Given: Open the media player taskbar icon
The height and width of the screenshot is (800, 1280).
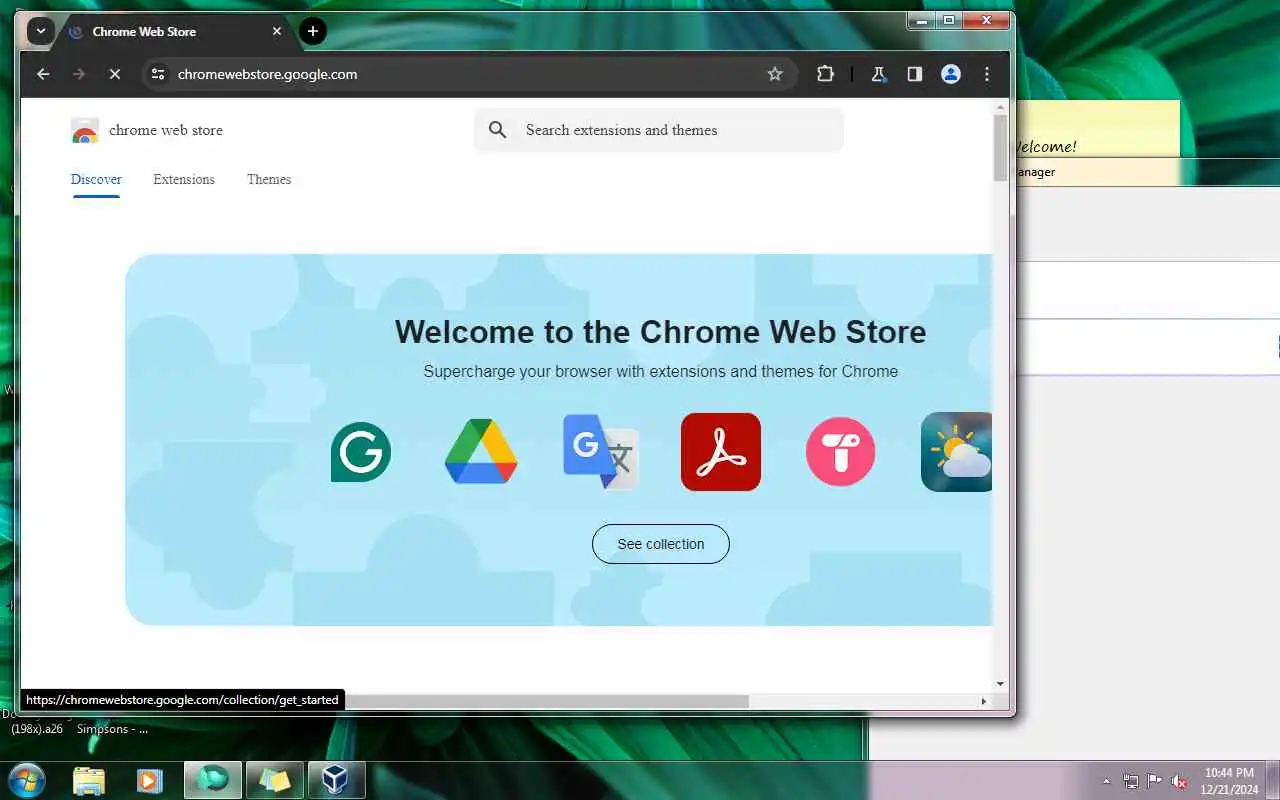Looking at the screenshot, I should (150, 780).
